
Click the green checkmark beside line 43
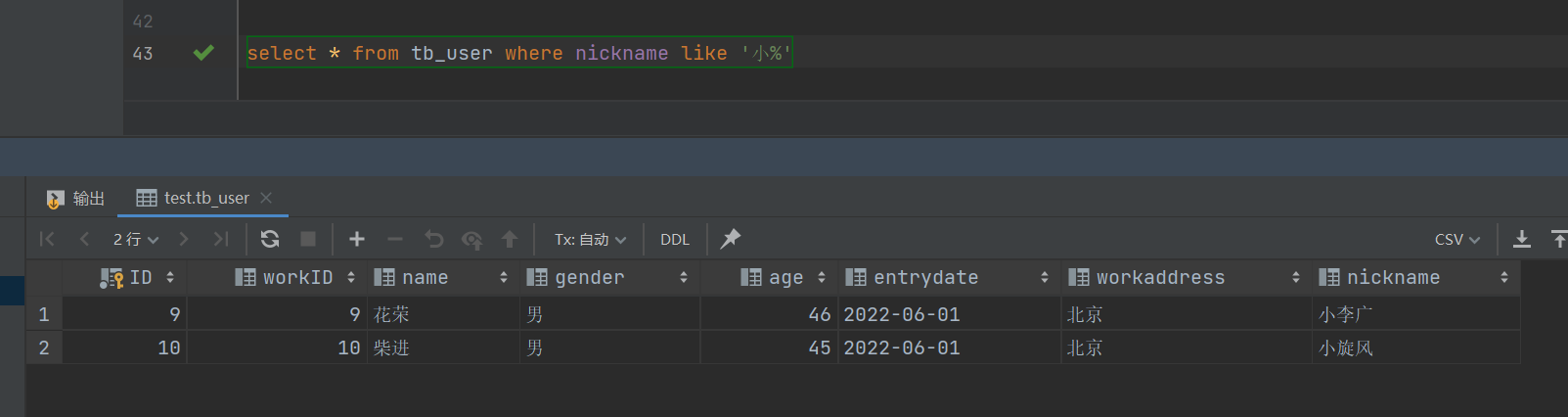click(x=203, y=53)
